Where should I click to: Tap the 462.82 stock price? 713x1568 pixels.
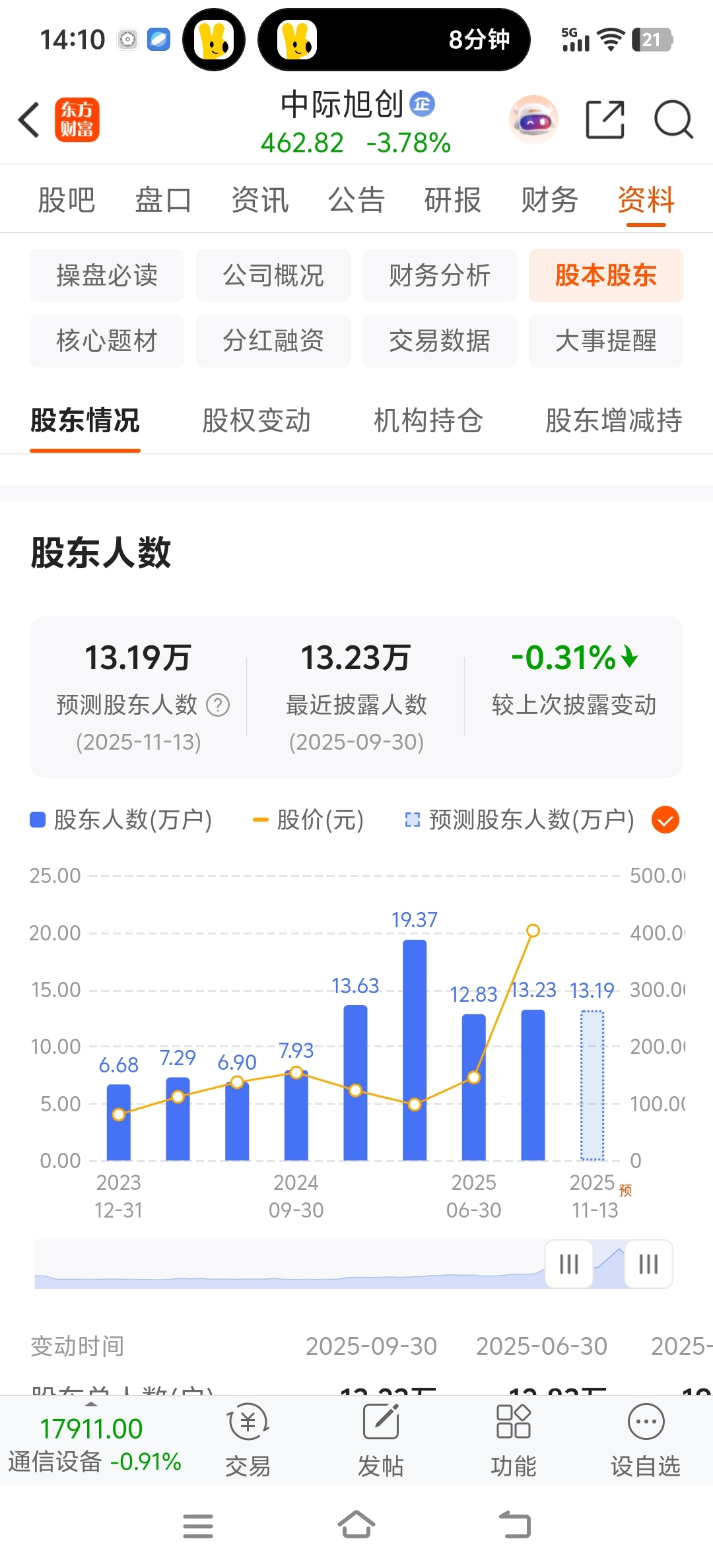(x=302, y=143)
